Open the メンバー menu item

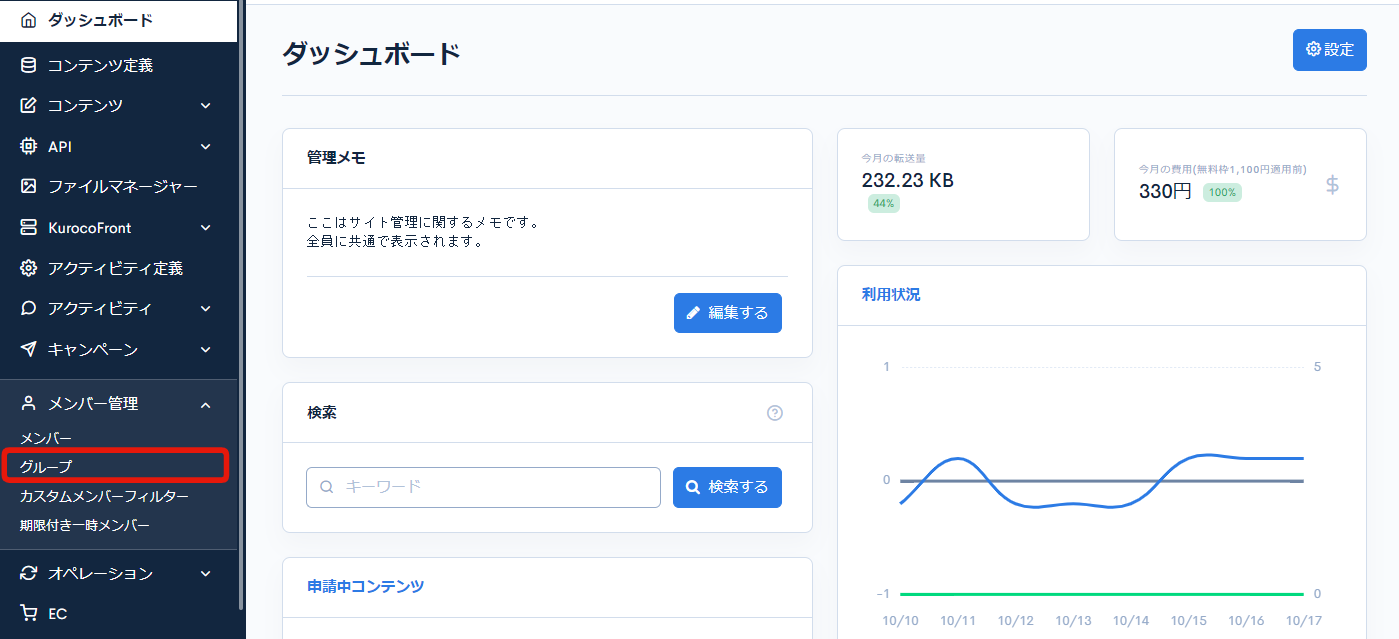tap(48, 437)
